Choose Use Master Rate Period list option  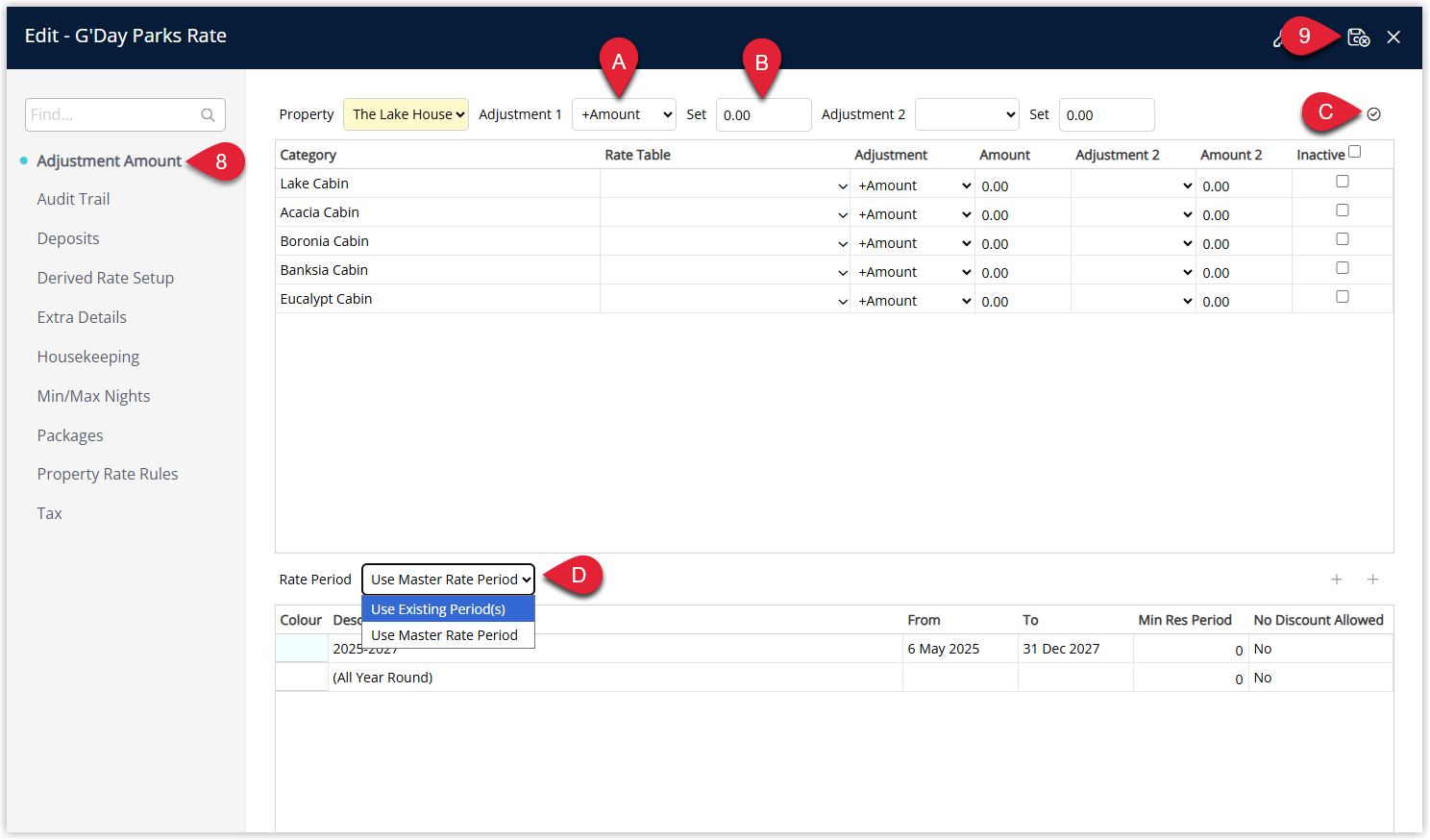[x=448, y=635]
